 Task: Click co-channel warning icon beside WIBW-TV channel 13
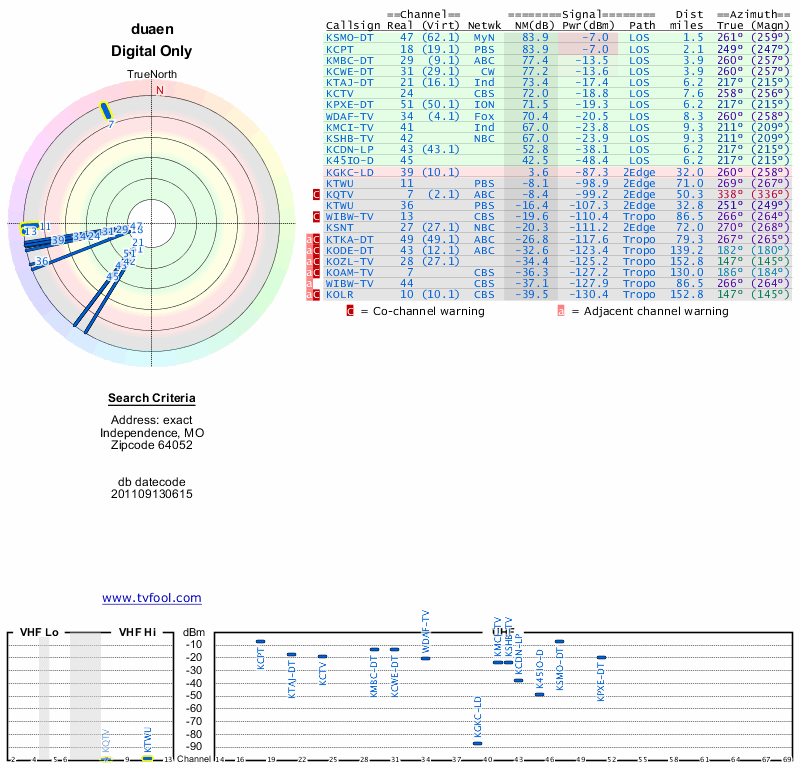point(316,216)
